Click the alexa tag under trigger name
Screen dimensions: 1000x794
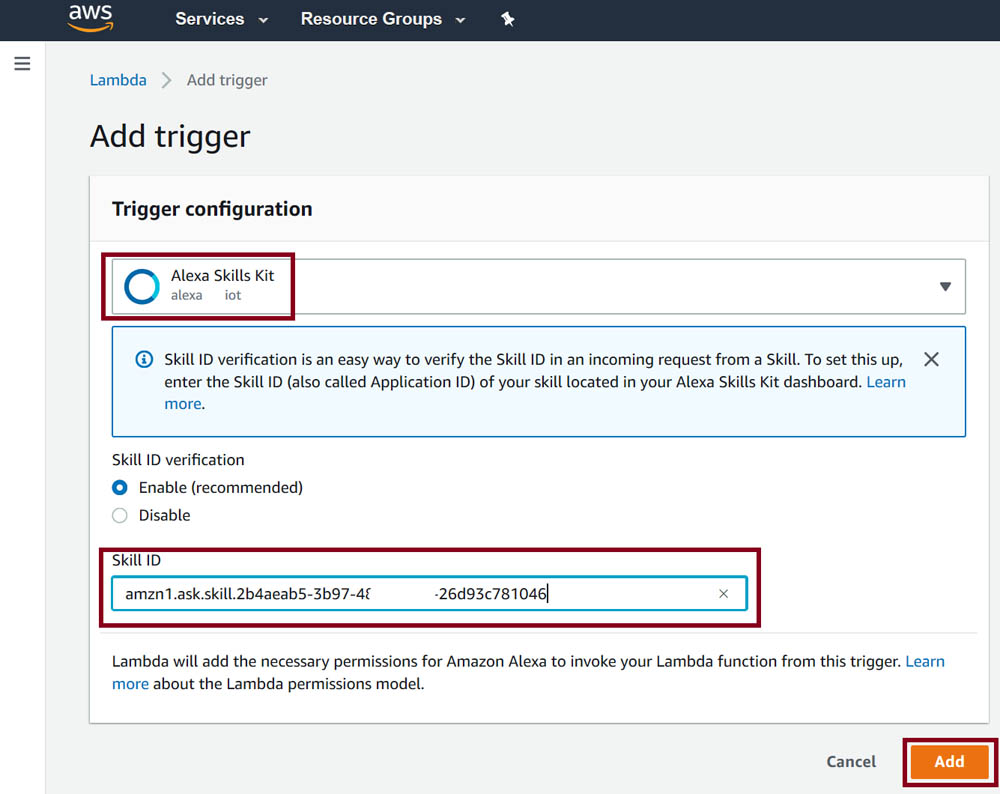pos(186,295)
